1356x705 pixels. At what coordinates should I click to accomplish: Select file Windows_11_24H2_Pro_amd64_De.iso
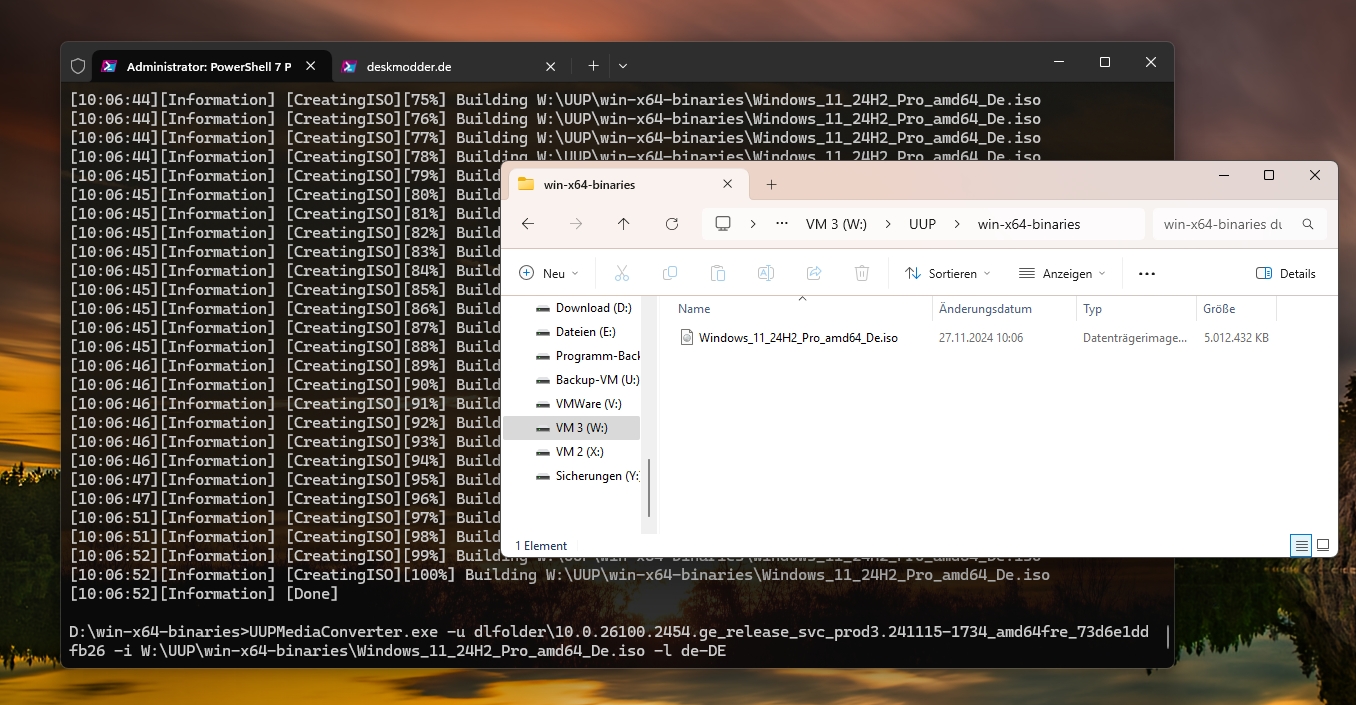798,338
